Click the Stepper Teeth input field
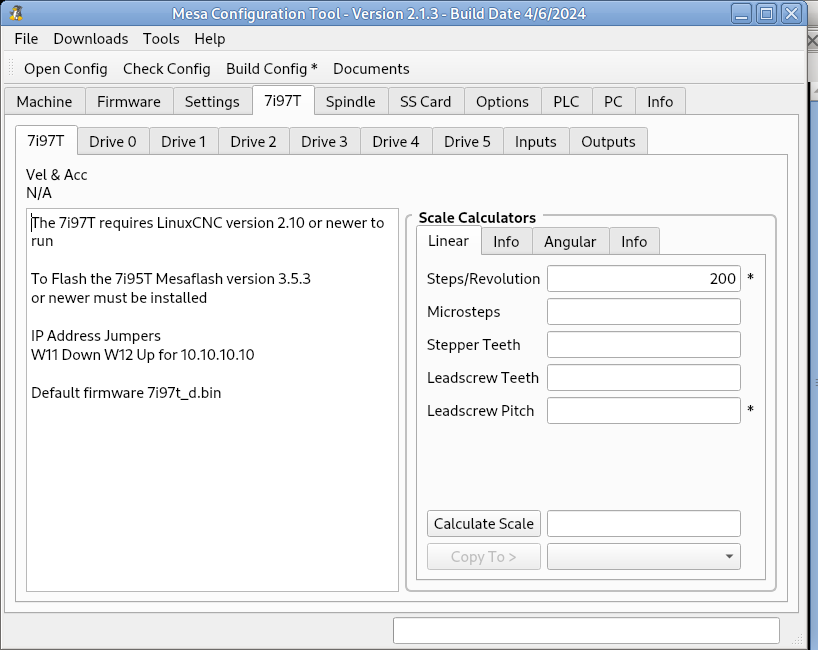Image resolution: width=818 pixels, height=650 pixels. click(644, 344)
